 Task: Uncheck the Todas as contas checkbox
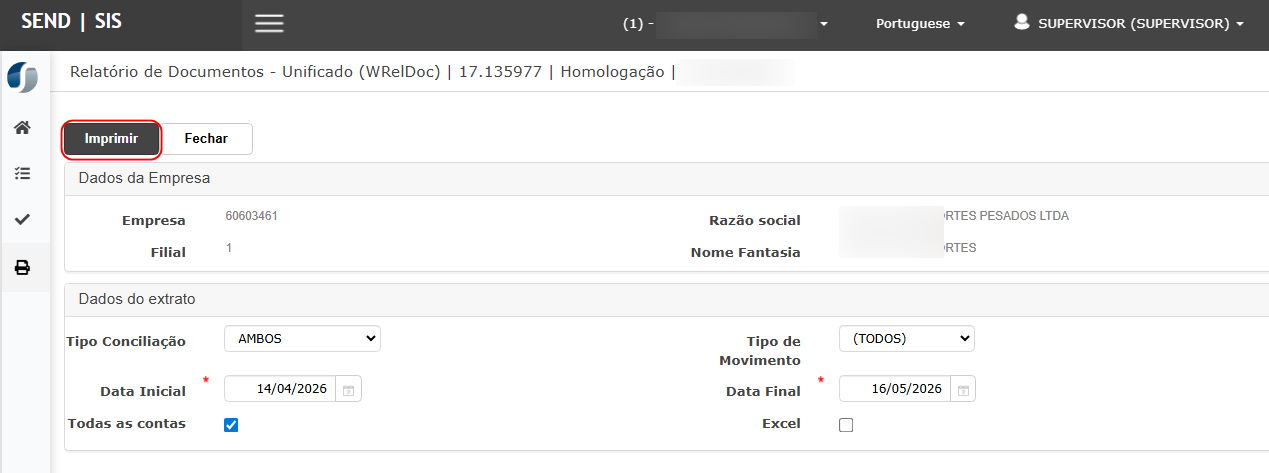point(231,425)
